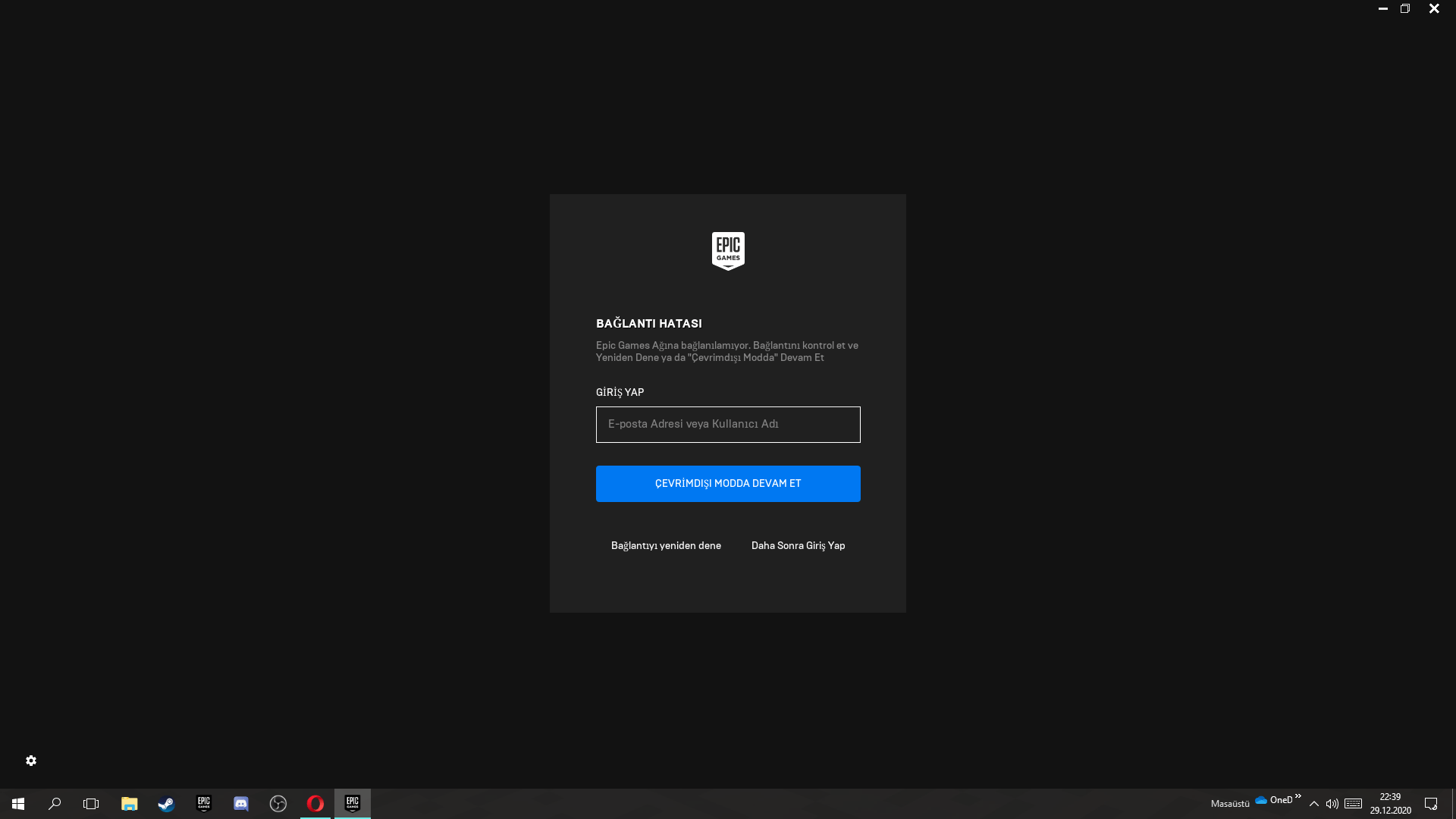
Task: Open Windows Task View icon
Action: pos(91,804)
